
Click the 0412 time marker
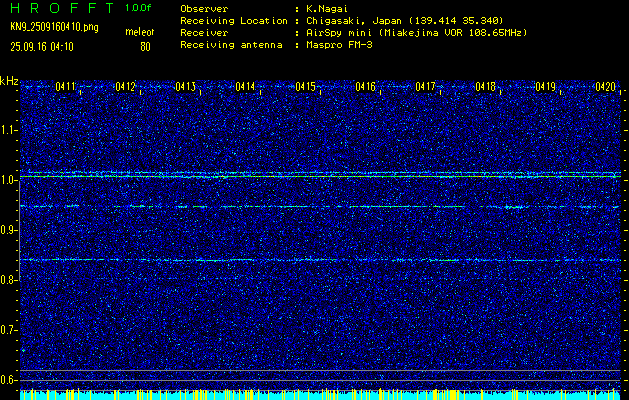[125, 86]
